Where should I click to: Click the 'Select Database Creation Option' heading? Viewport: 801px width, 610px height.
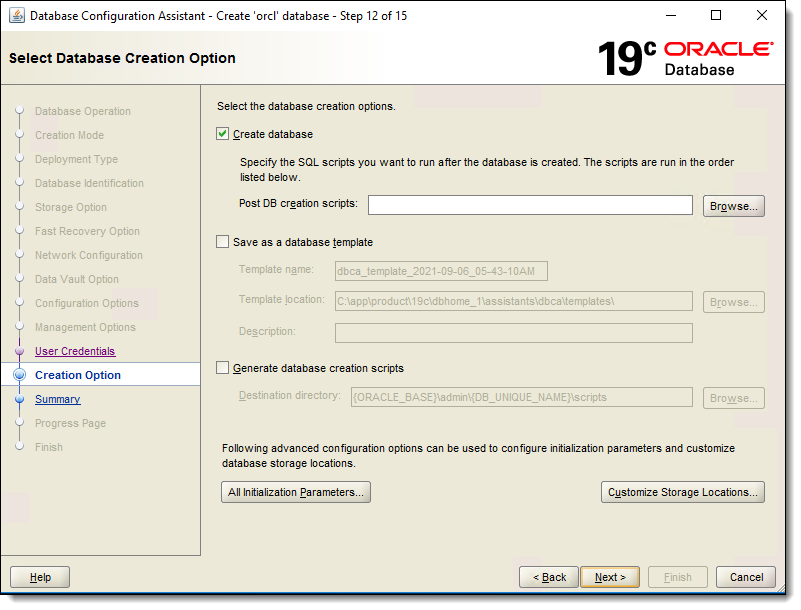point(122,58)
